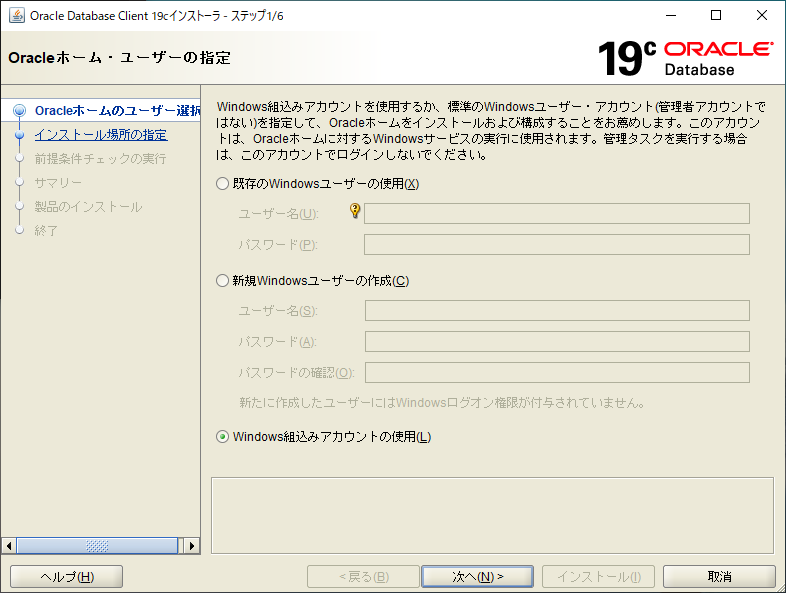Click the sidebar horizontal scrollbar thumb
This screenshot has height=593, width=786.
click(x=97, y=545)
